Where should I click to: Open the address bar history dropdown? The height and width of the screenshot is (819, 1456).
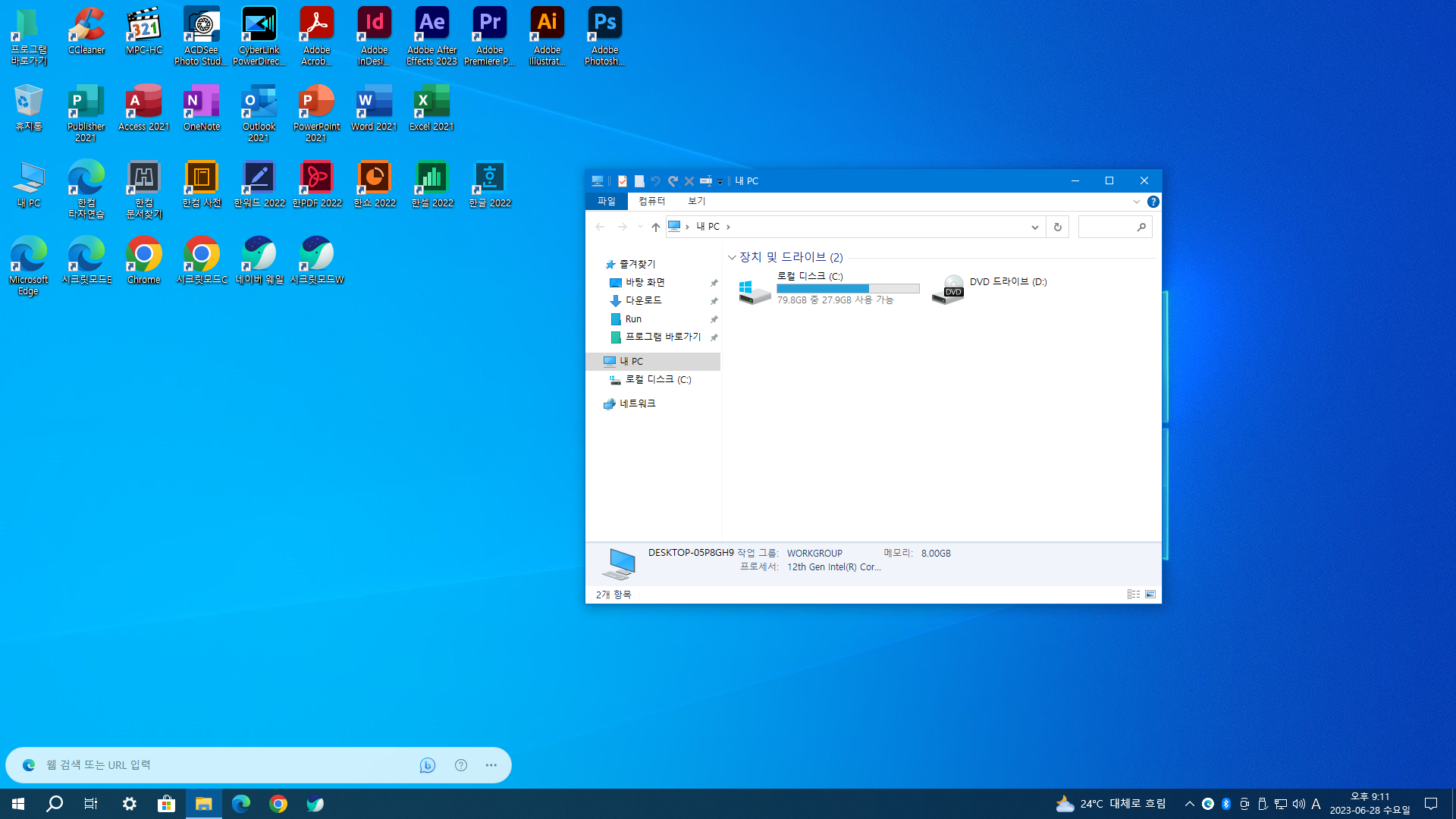coord(1034,227)
